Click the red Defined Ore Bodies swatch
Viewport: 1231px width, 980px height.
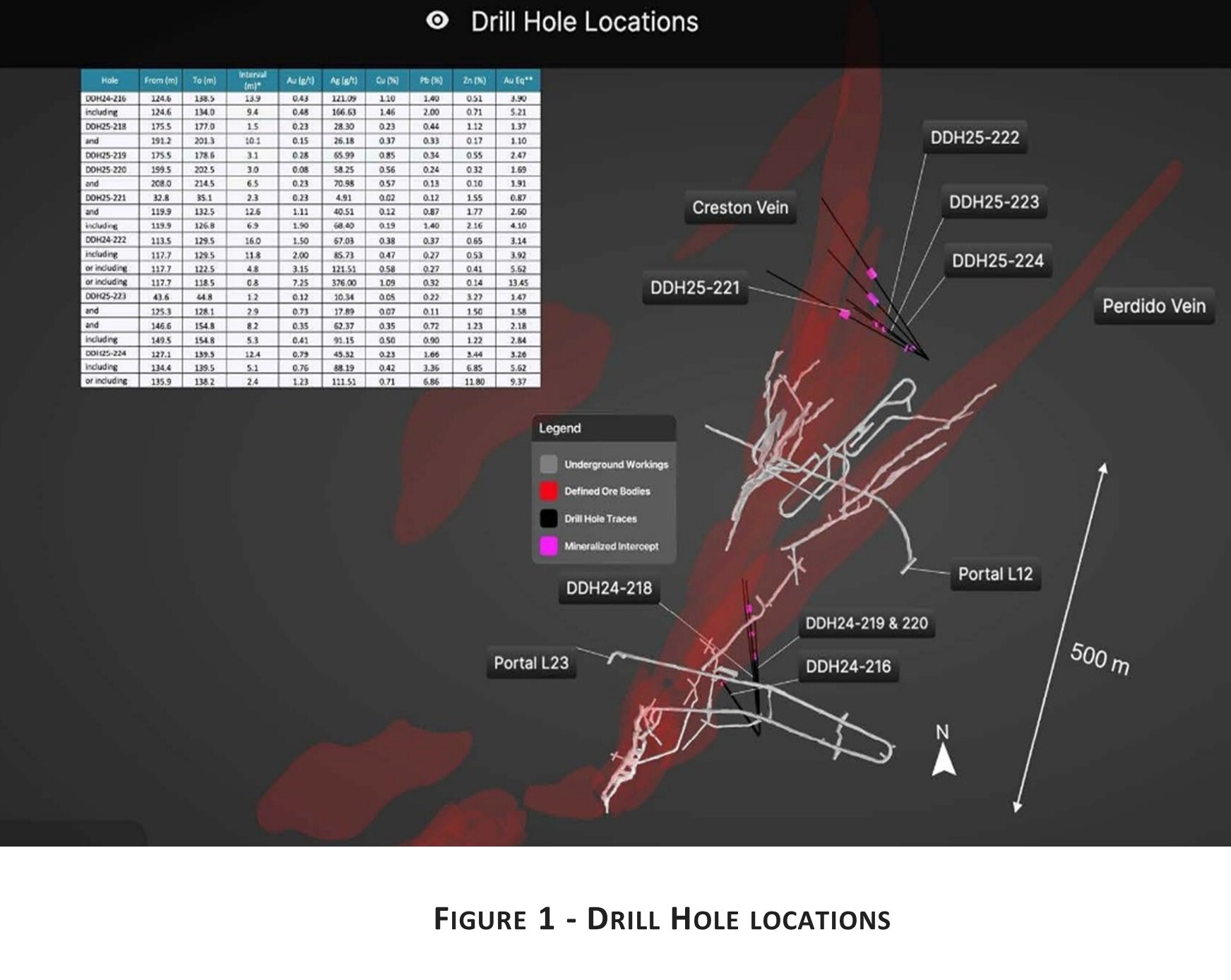coord(549,491)
